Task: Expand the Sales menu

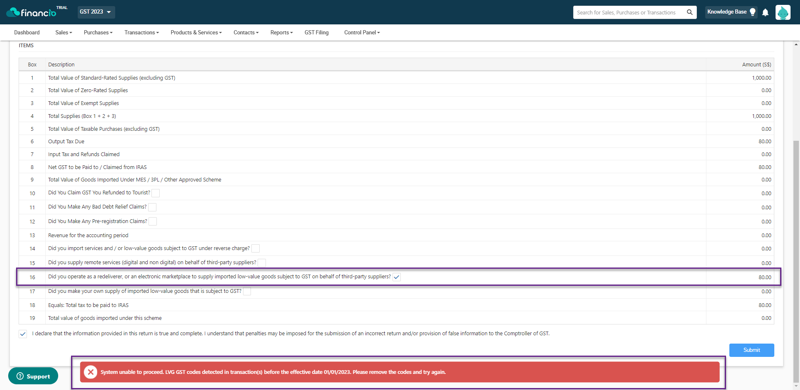Action: tap(63, 32)
